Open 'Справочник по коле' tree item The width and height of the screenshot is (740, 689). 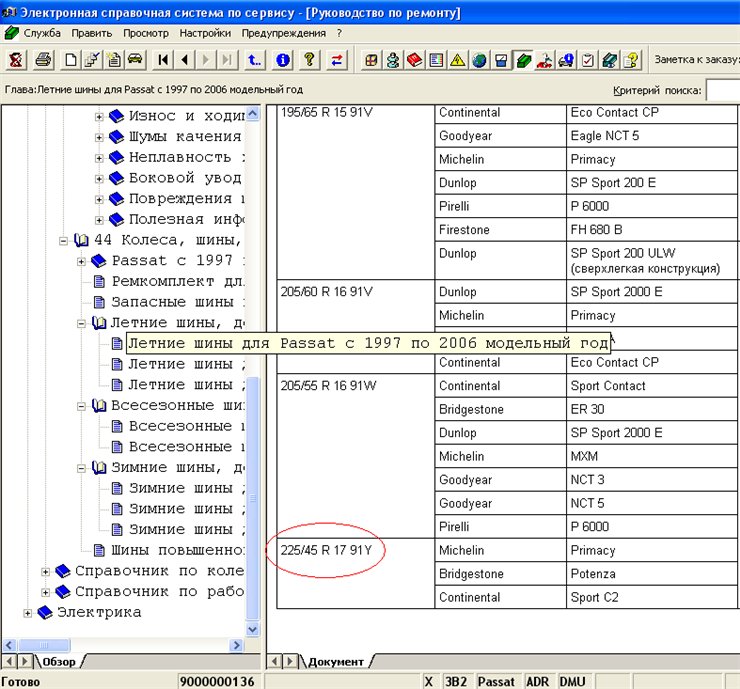[x=160, y=571]
